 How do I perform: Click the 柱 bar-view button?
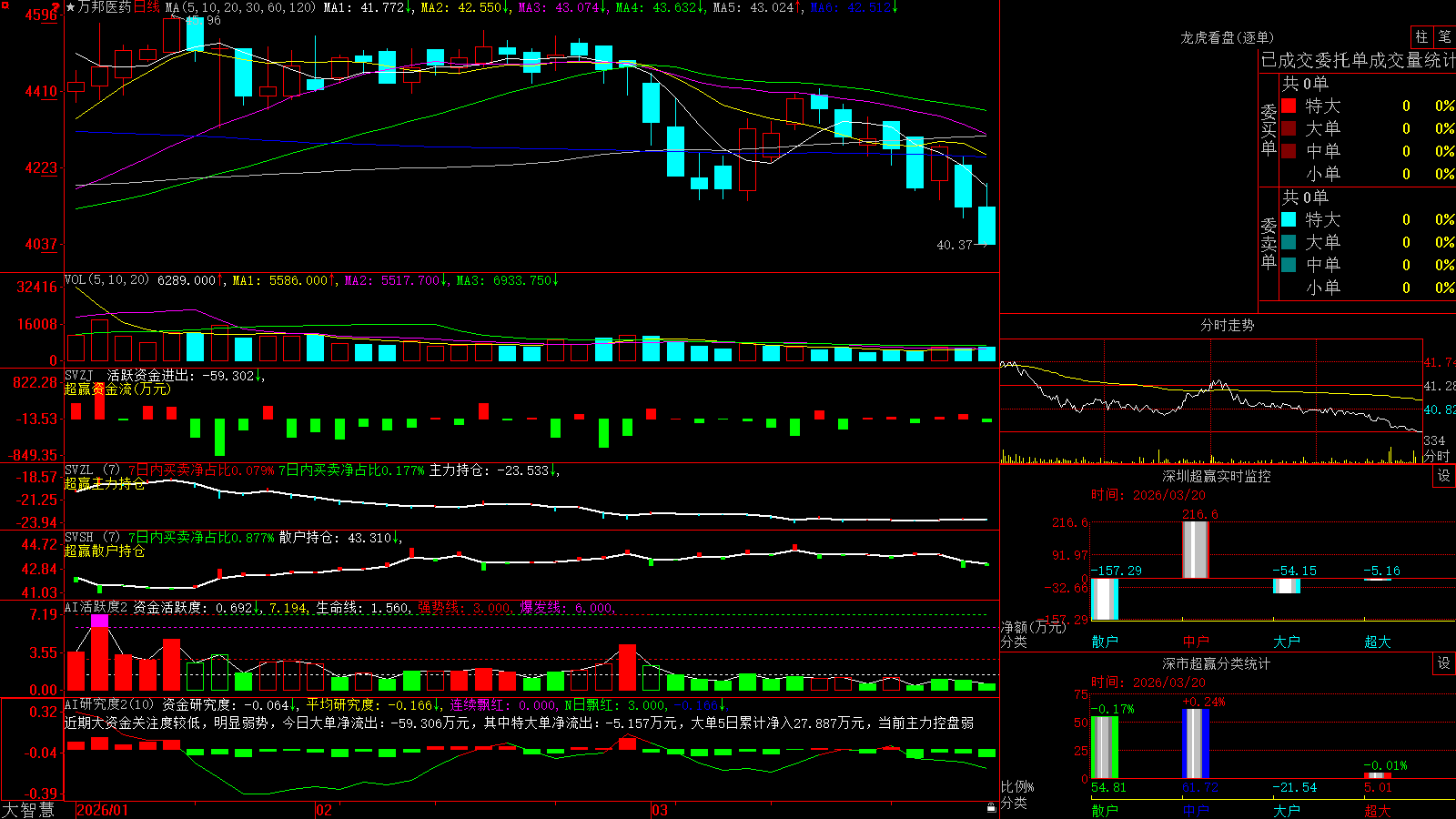click(x=1421, y=37)
